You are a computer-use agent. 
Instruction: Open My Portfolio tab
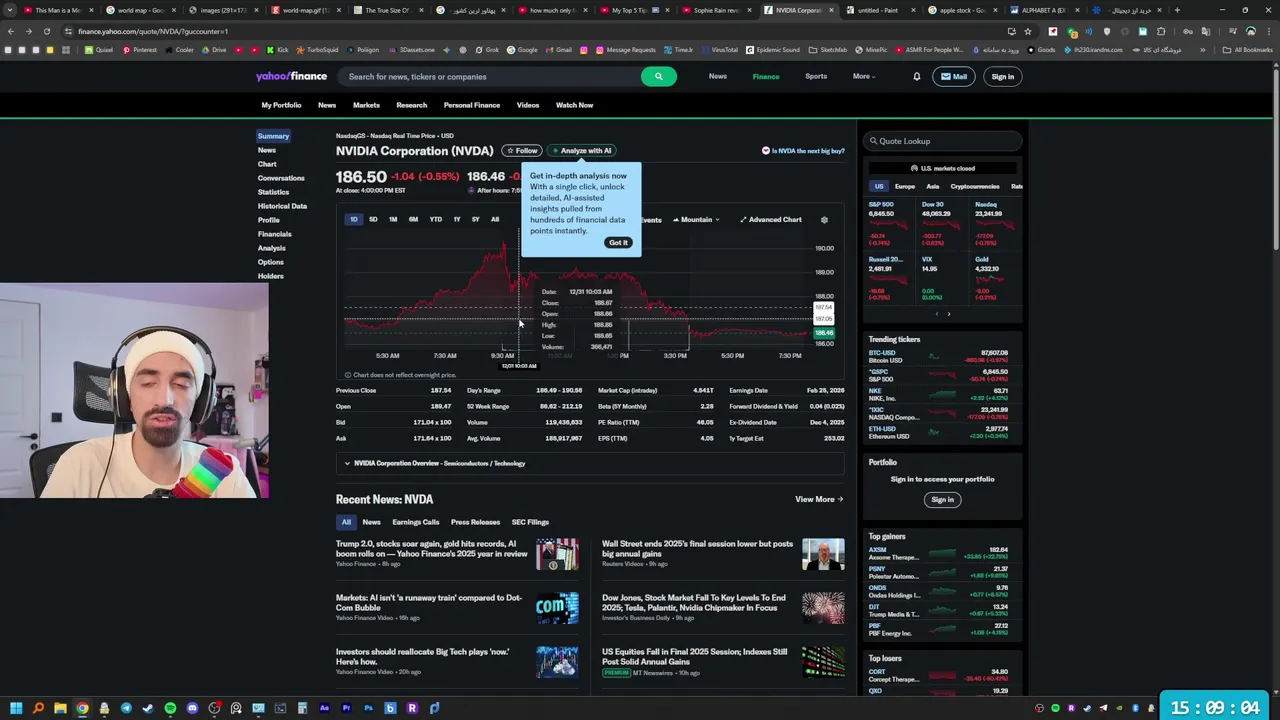281,105
